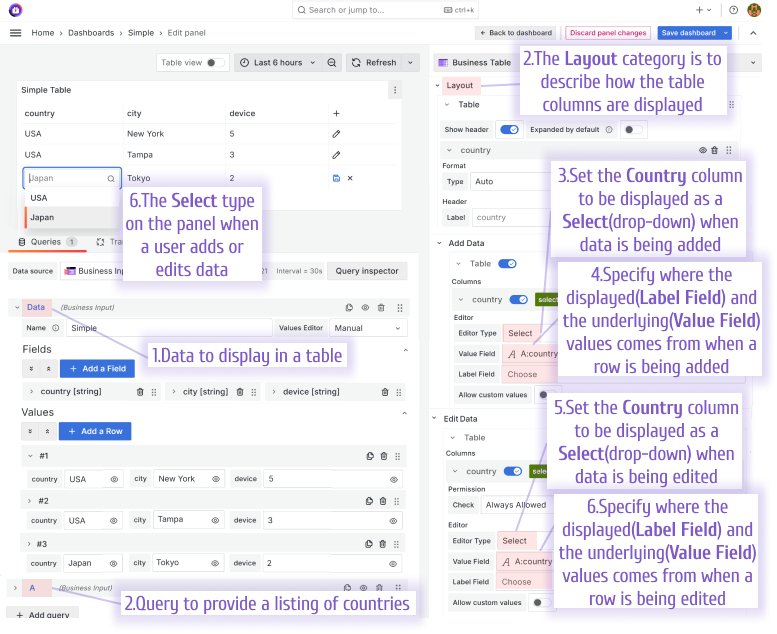Click Save dashboard button

click(689, 33)
